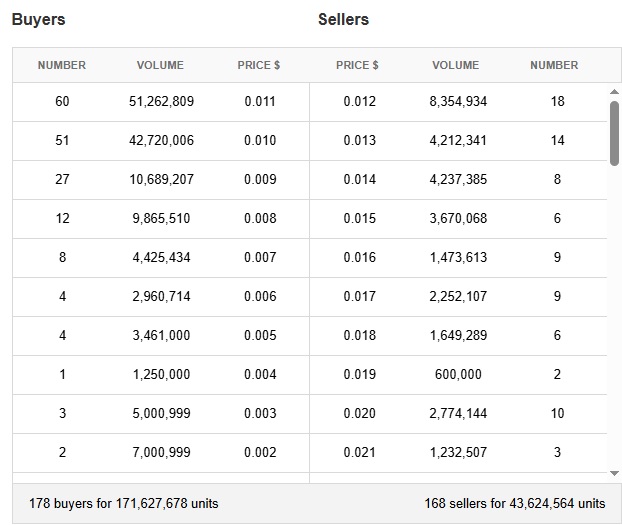
Task: Select seller volume 4,237,385
Action: click(458, 179)
